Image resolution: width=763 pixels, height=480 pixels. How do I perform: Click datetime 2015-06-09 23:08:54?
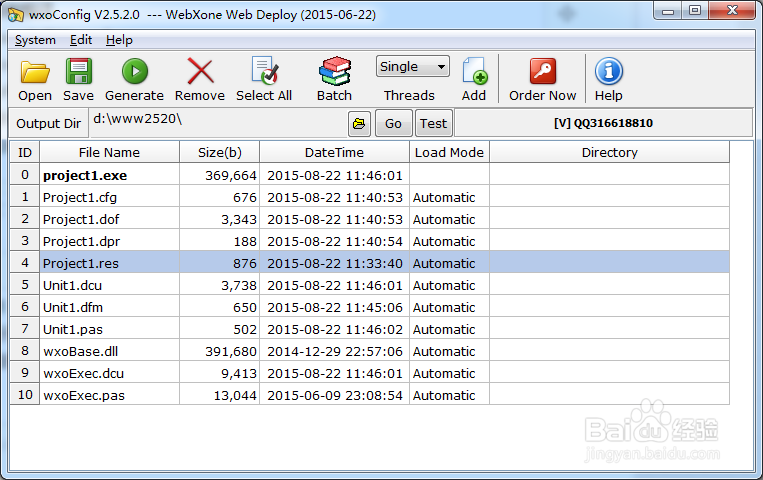tap(335, 395)
